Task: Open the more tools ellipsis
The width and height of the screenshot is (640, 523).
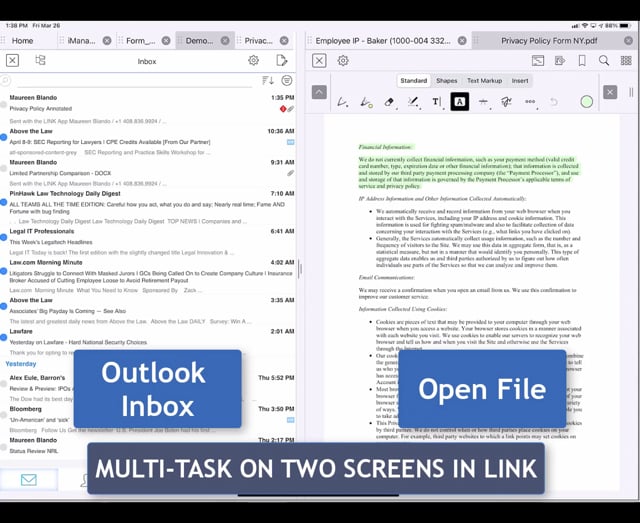Action: point(530,102)
